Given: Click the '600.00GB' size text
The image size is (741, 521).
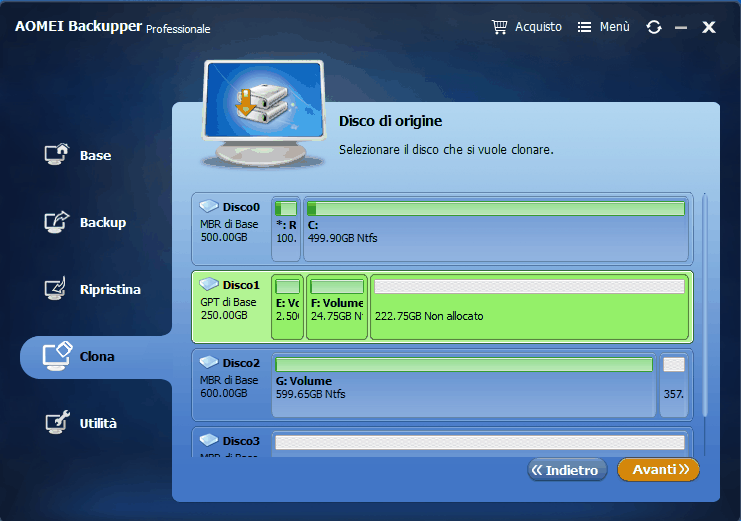Looking at the screenshot, I should click(x=224, y=393).
